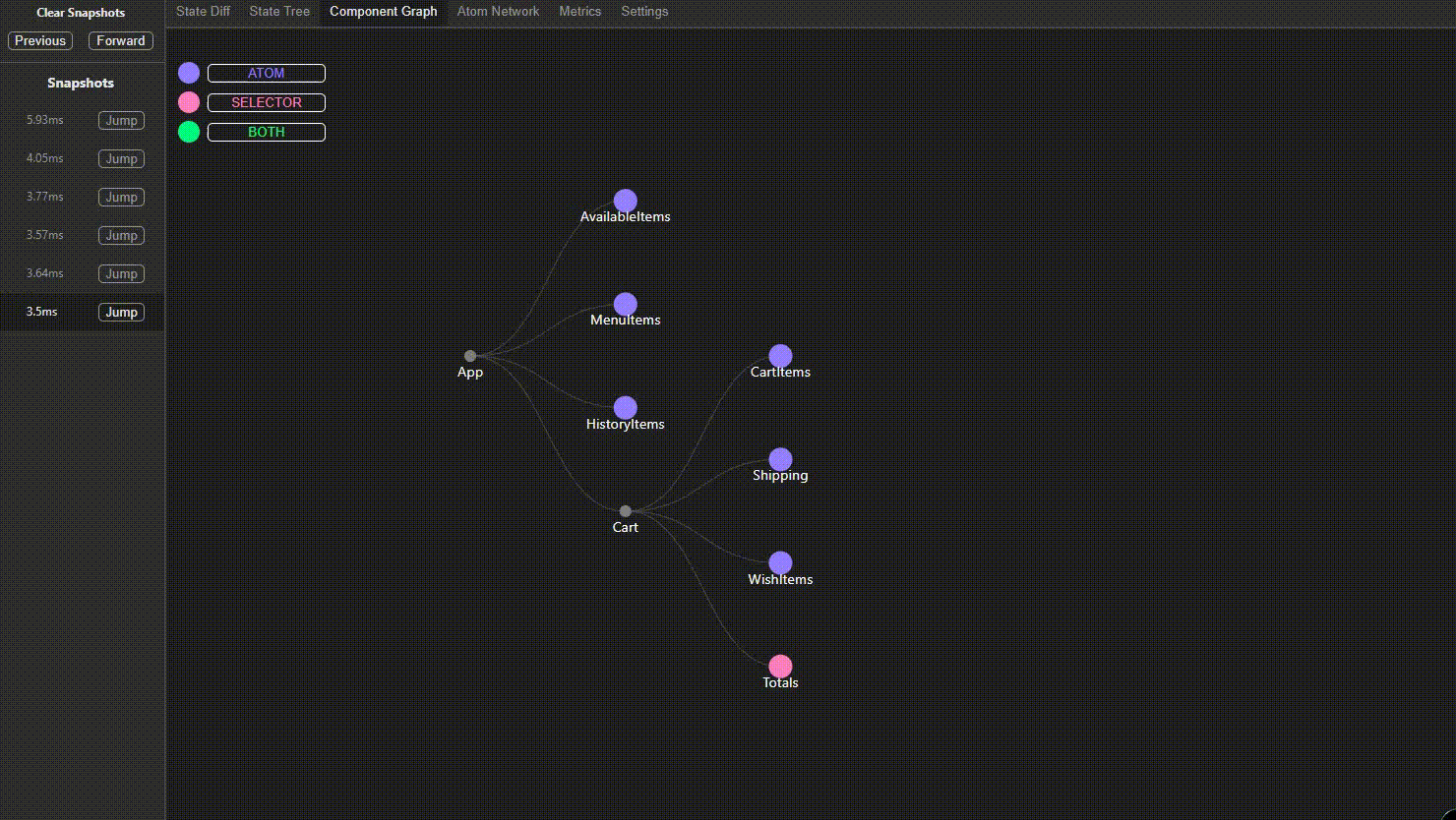Click the MenuItems node label
This screenshot has height=820, width=1456.
tap(626, 321)
